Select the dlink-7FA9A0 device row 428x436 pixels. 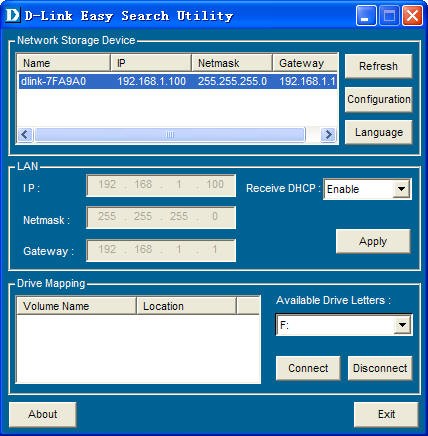pos(178,81)
